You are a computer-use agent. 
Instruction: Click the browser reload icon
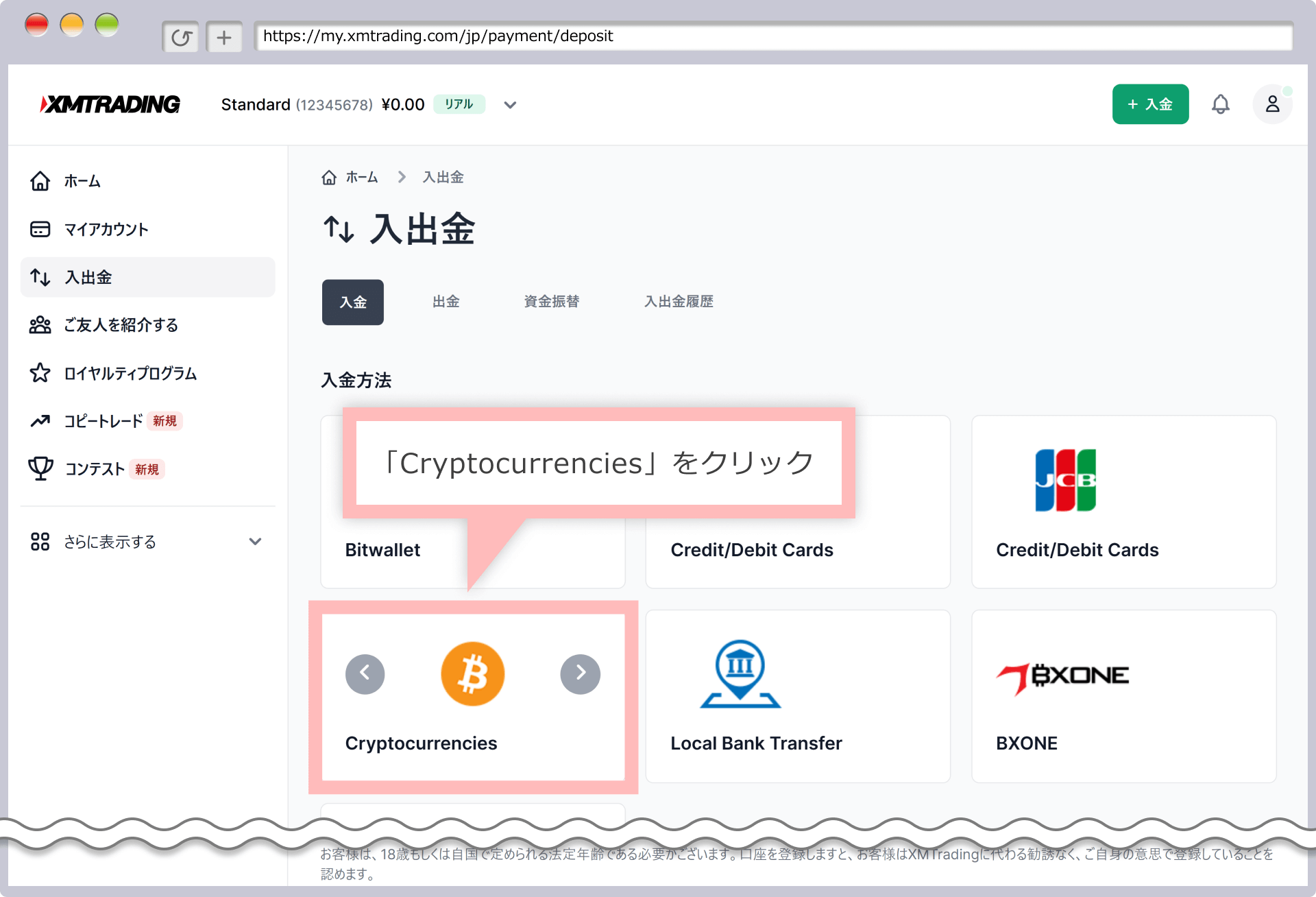[181, 37]
